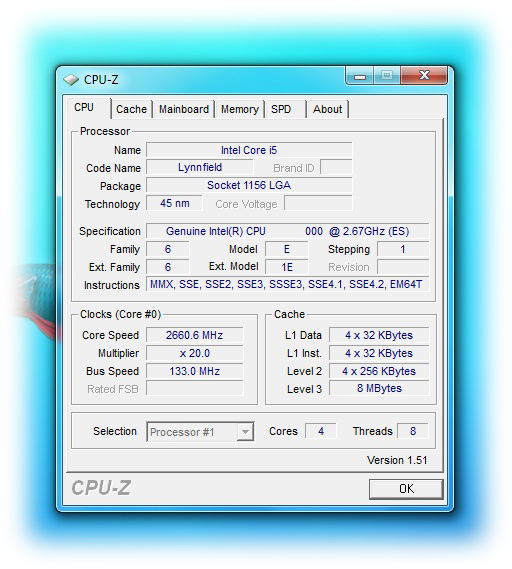512x569 pixels.
Task: Click the CPU-Z title bar app icon
Action: click(71, 79)
